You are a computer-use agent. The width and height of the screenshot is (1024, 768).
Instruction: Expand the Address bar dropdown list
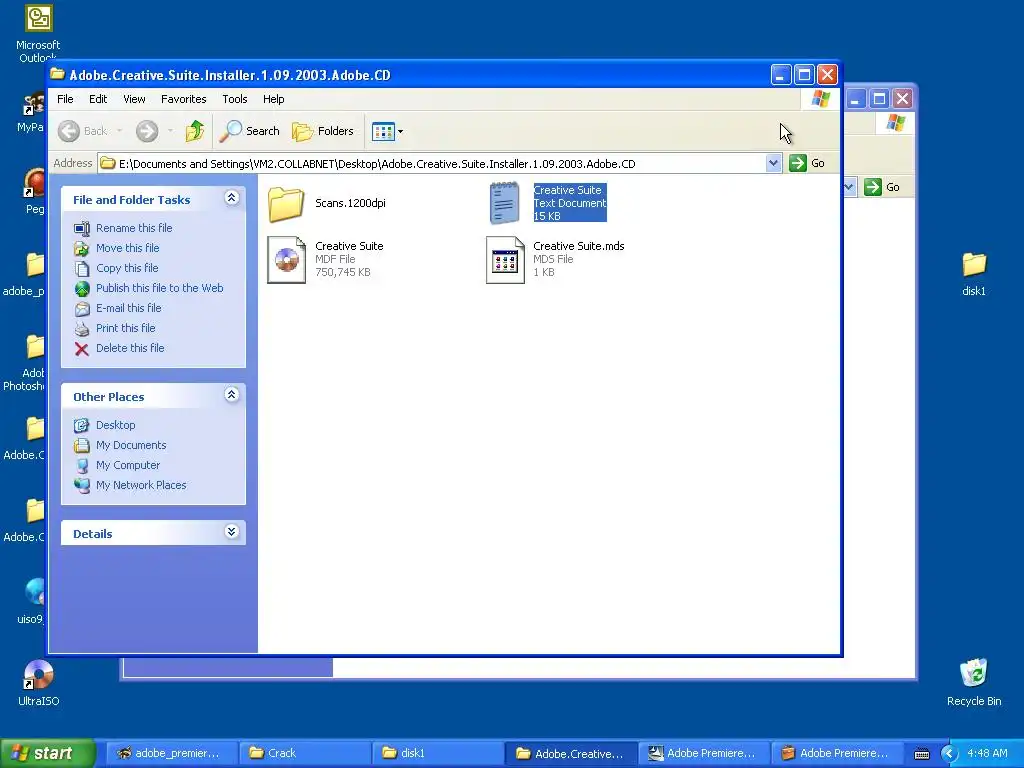click(773, 163)
